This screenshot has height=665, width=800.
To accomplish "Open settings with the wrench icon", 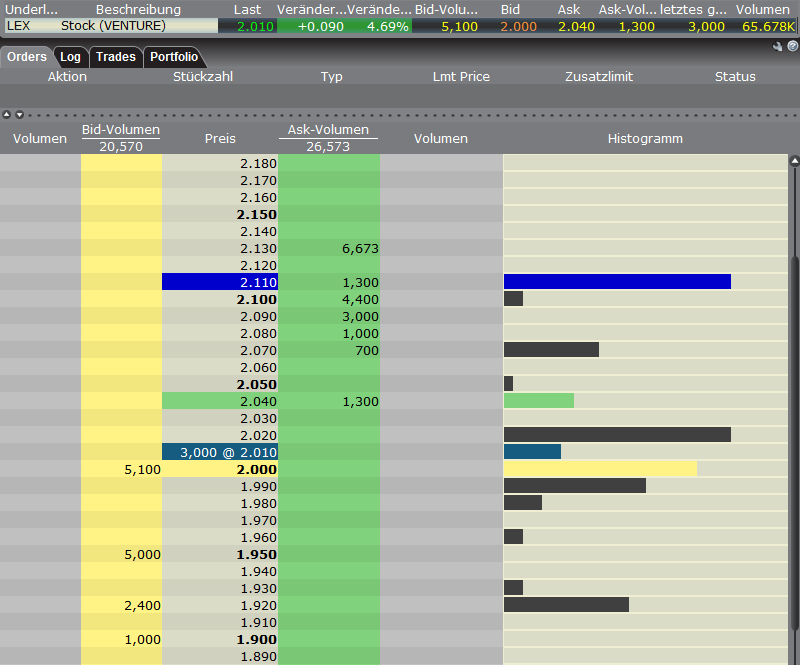I will pyautogui.click(x=778, y=46).
